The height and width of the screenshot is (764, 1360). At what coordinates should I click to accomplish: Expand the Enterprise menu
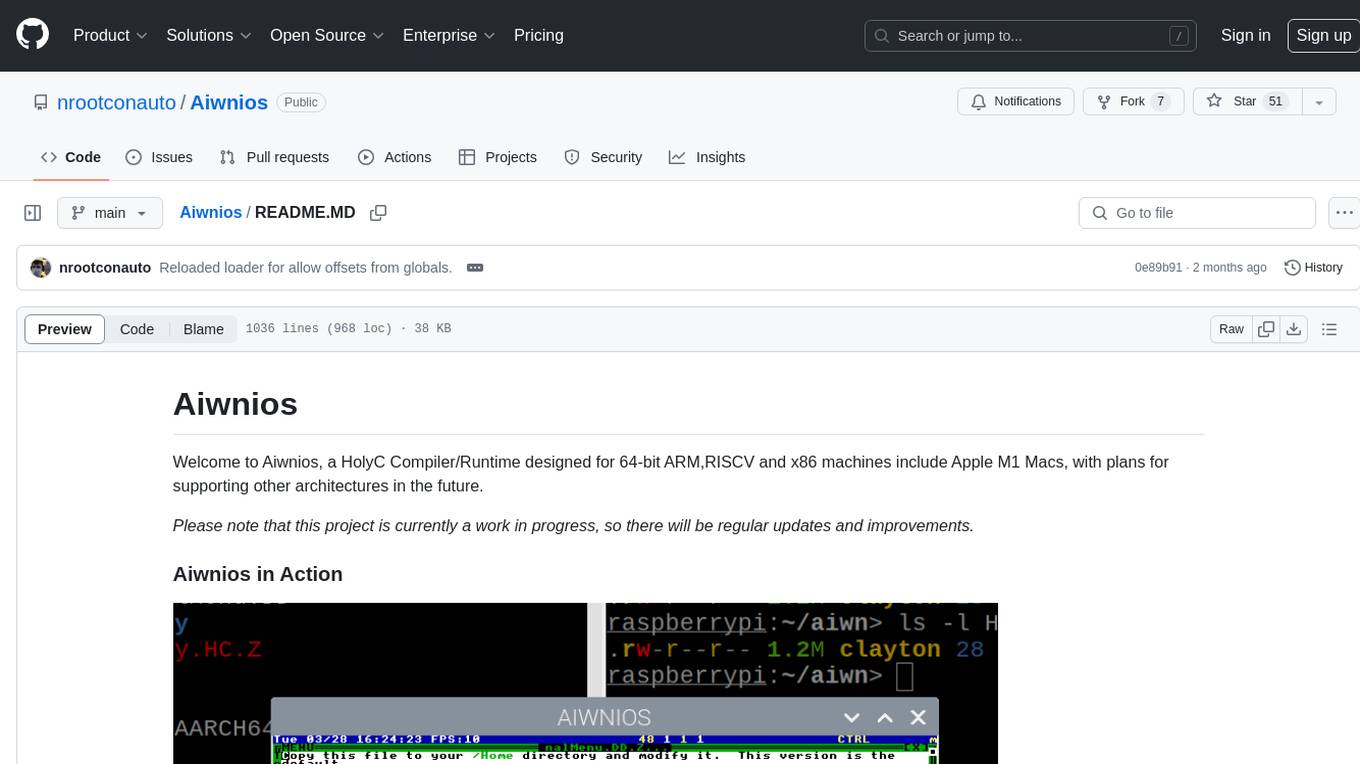pyautogui.click(x=449, y=35)
